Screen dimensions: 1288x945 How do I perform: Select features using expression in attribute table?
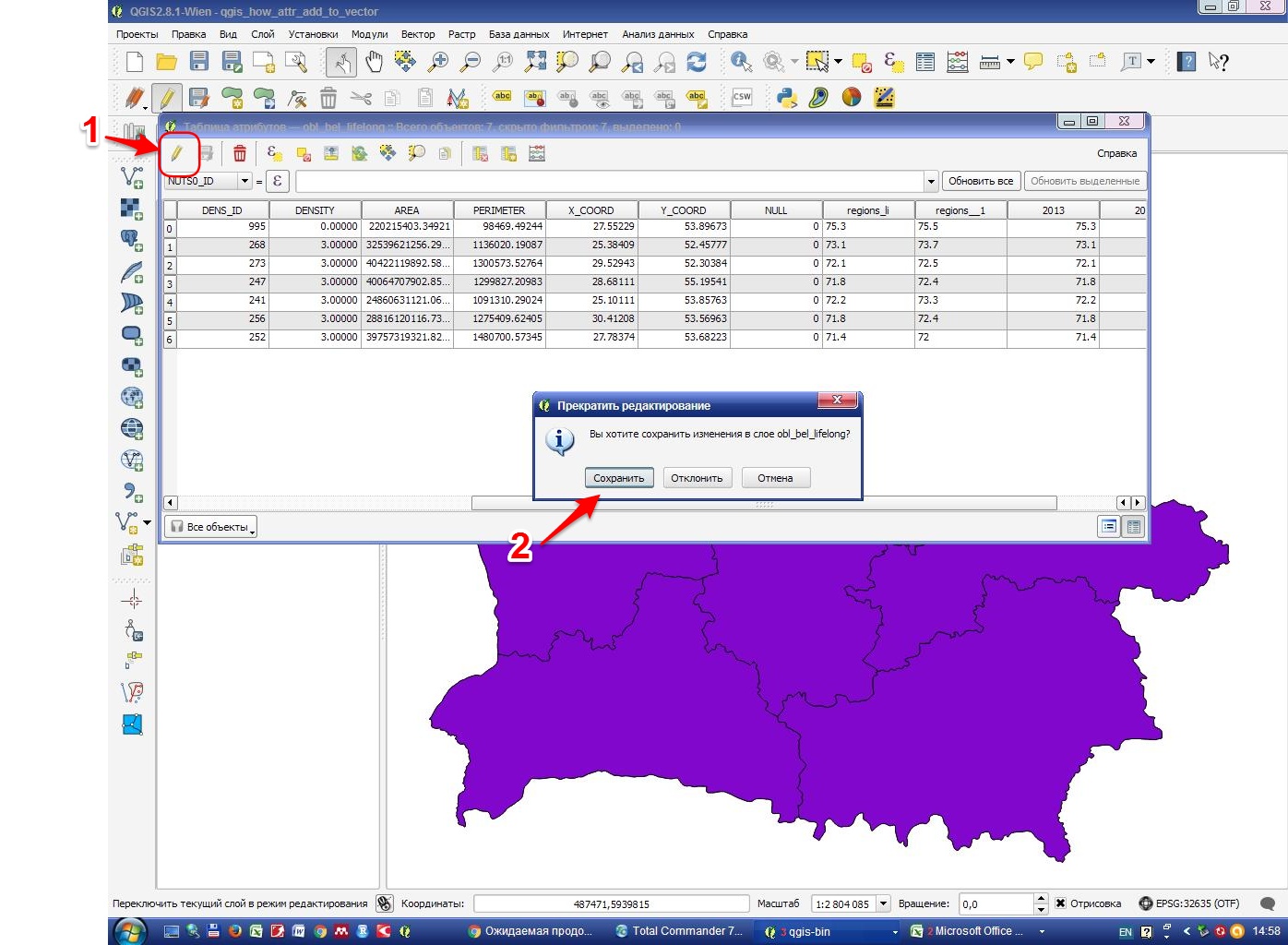274,153
